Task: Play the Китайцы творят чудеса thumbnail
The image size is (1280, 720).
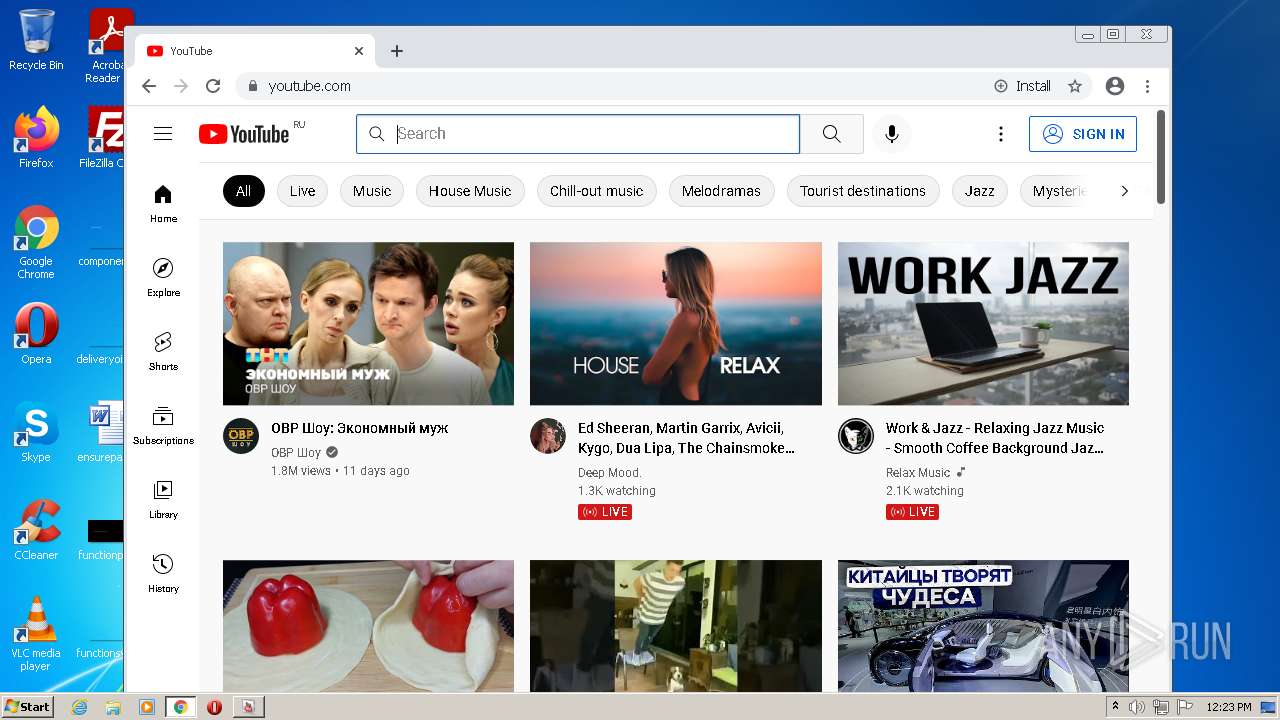Action: [x=983, y=626]
